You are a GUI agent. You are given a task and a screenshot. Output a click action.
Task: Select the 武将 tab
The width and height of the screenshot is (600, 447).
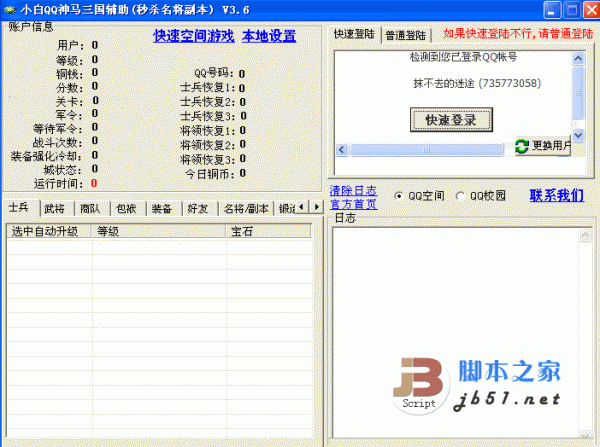[54, 209]
